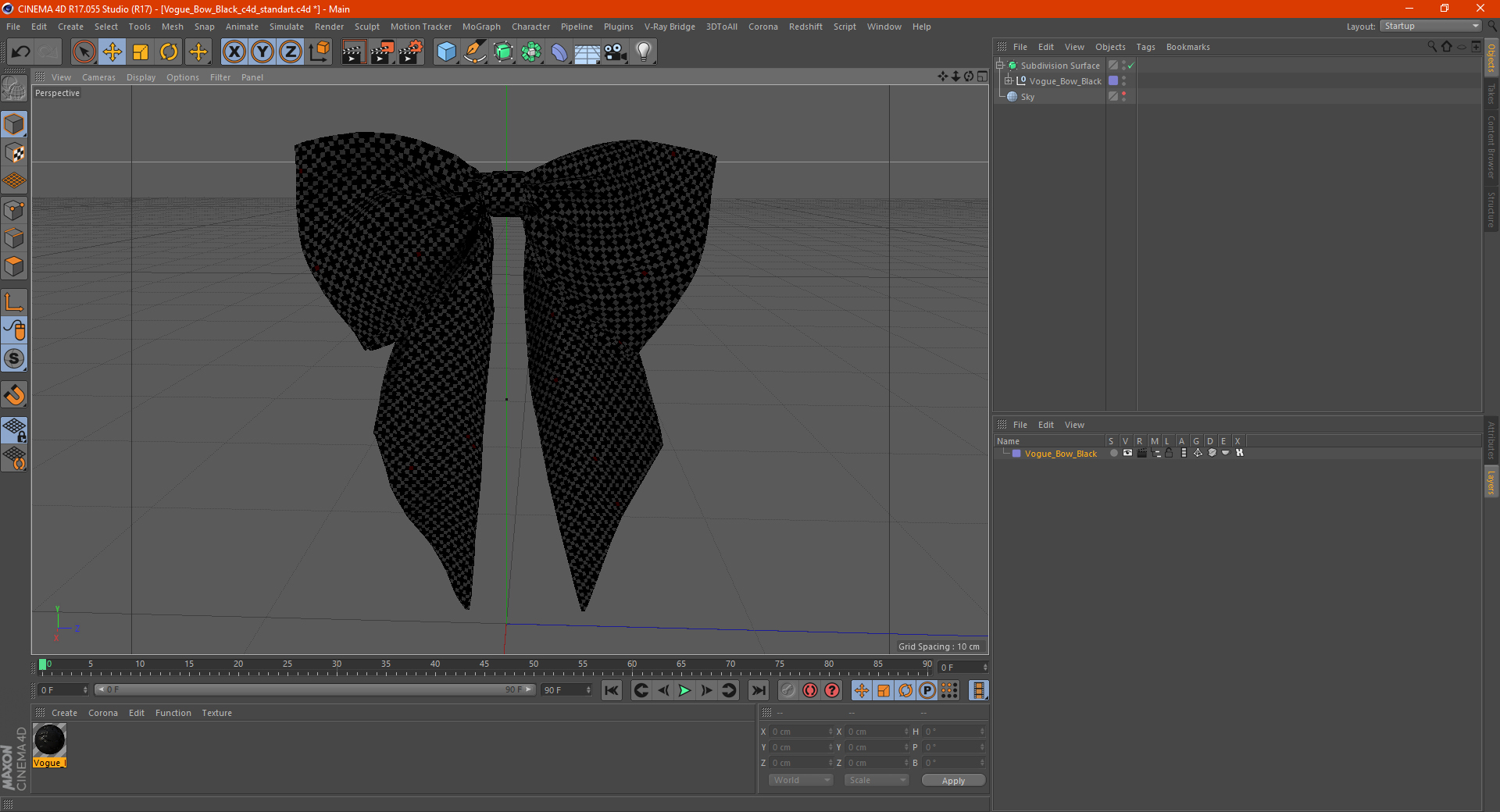The height and width of the screenshot is (812, 1500).
Task: Enable Axis mode L icon
Action: [x=14, y=302]
